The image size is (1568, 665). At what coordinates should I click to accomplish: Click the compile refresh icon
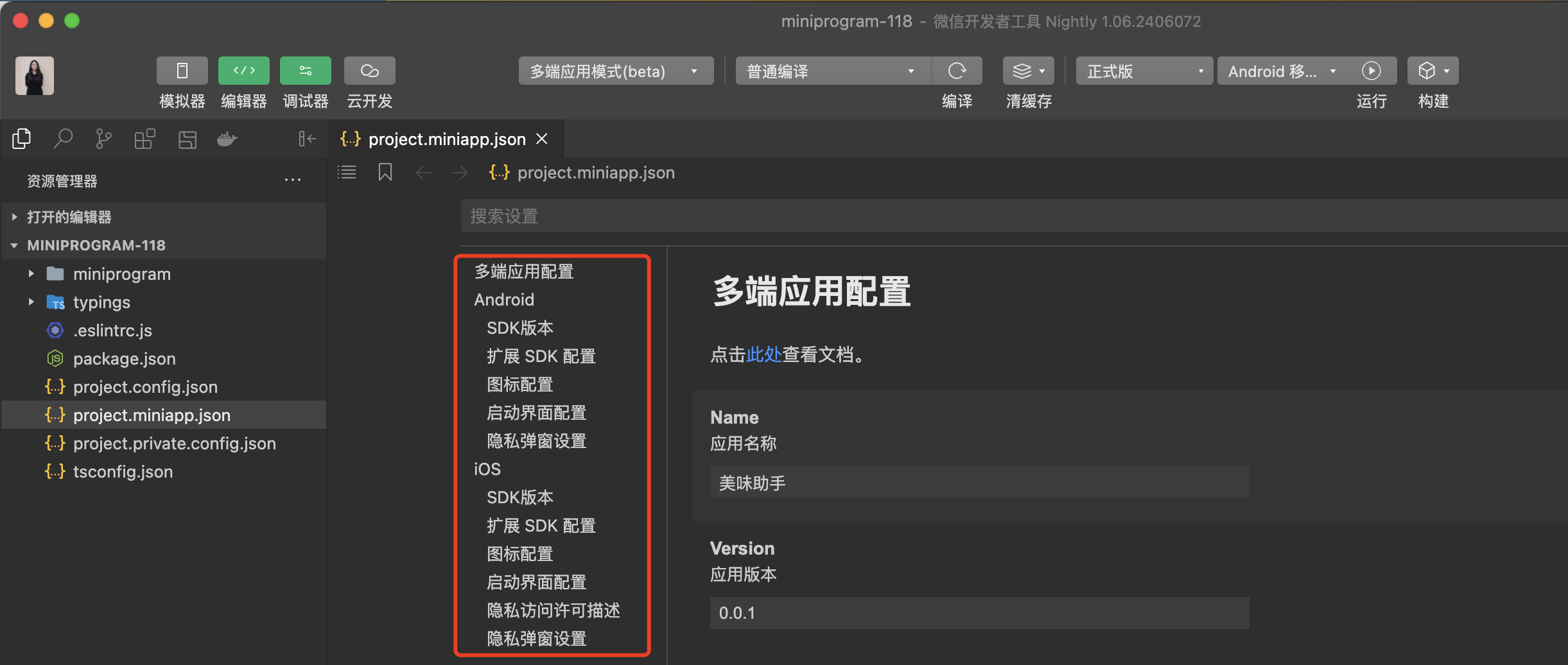957,71
